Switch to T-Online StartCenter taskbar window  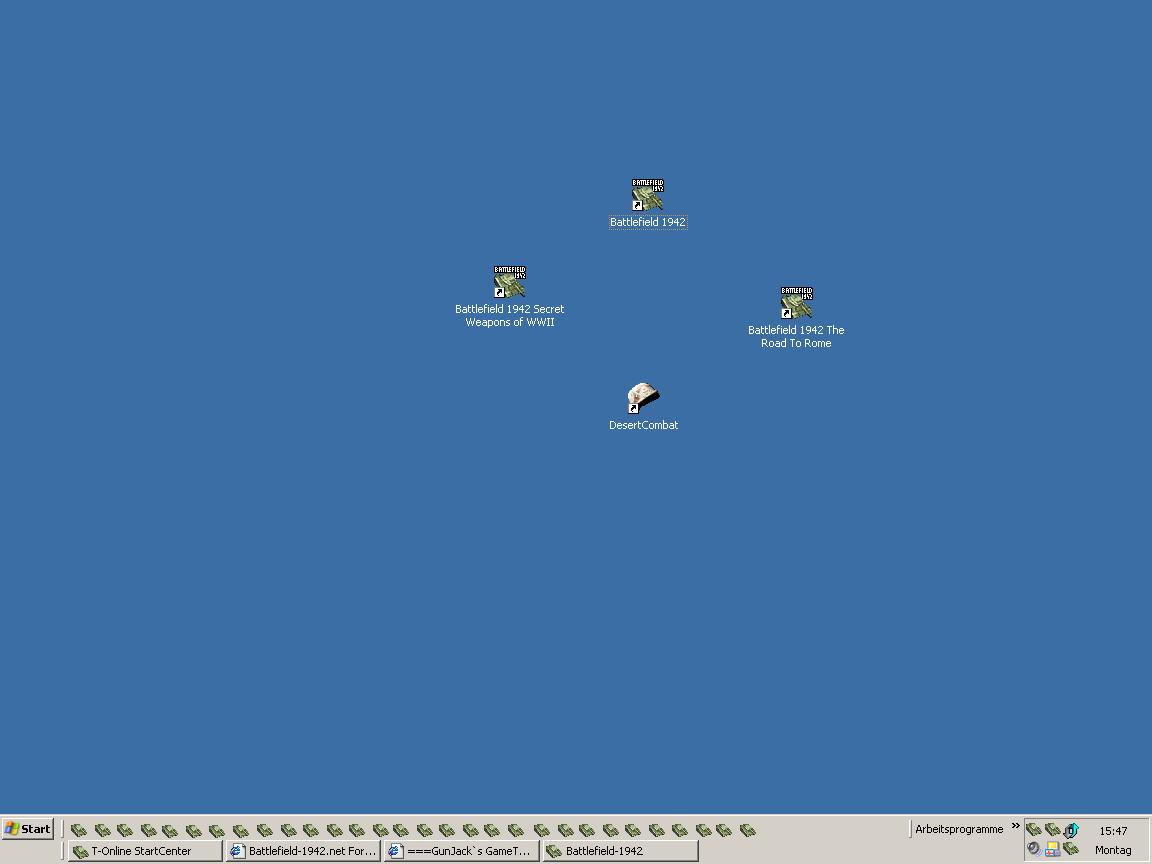click(x=145, y=851)
